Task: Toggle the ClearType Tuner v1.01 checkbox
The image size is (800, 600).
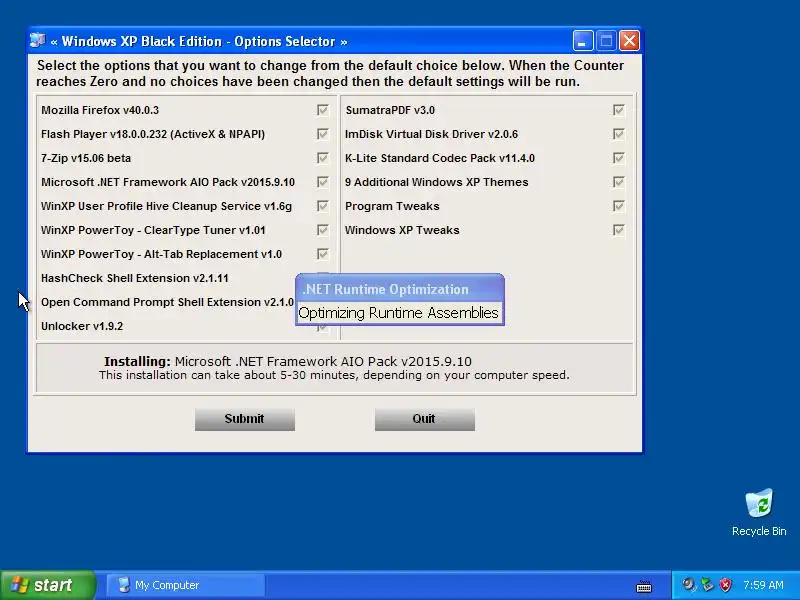Action: 322,230
